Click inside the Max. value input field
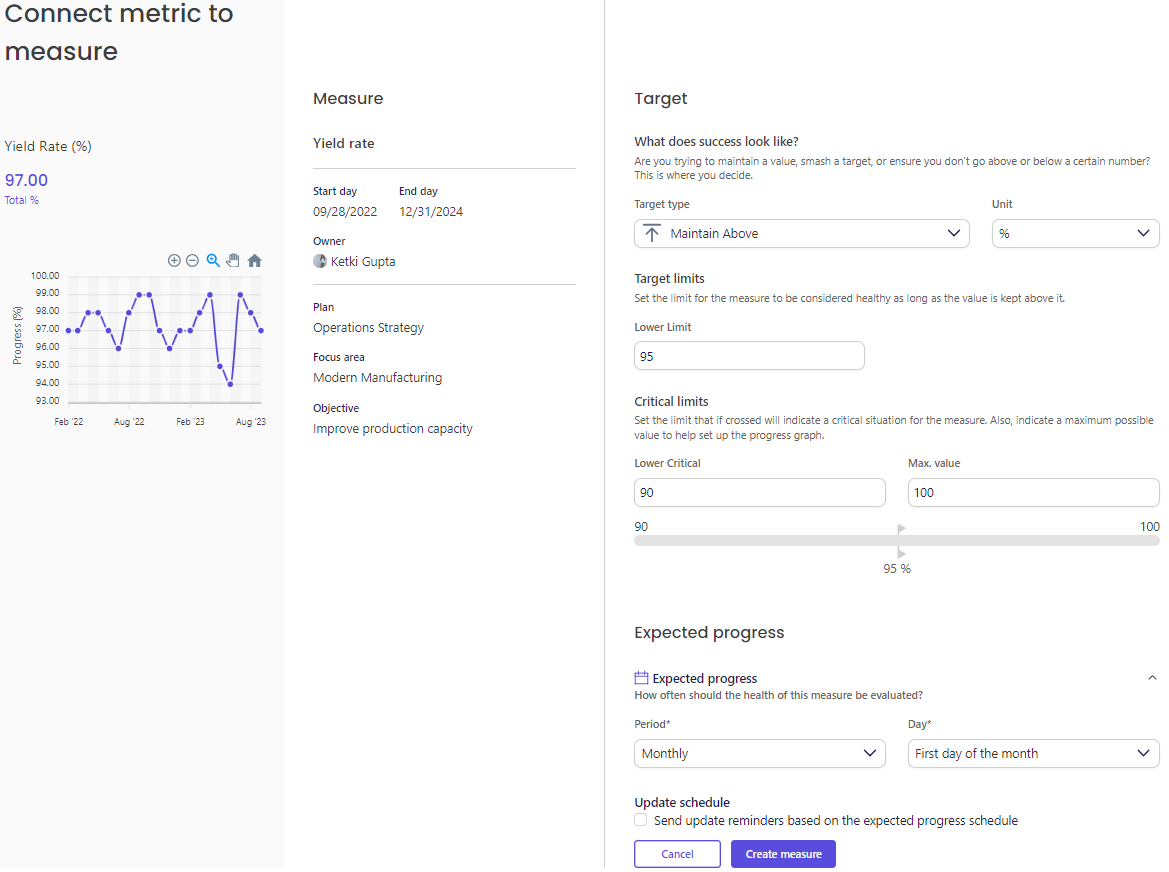The image size is (1169, 872). [1033, 492]
